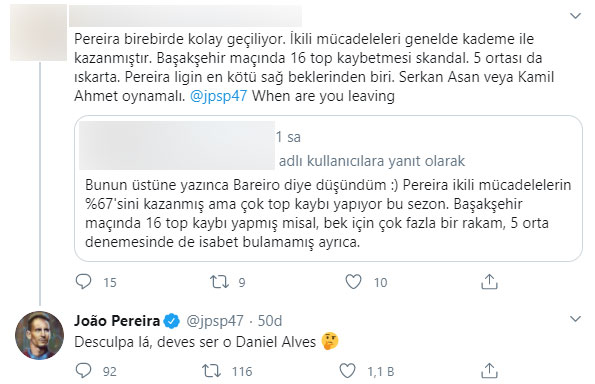Share João Pereira's tweet
The image size is (595, 384).
489,371
